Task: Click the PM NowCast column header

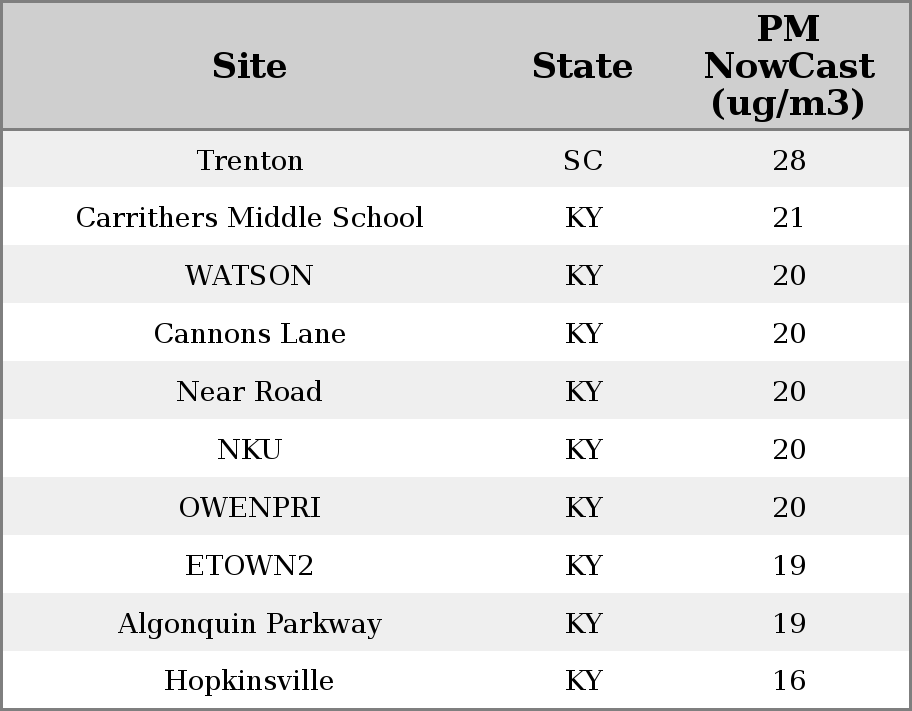Action: coord(788,66)
